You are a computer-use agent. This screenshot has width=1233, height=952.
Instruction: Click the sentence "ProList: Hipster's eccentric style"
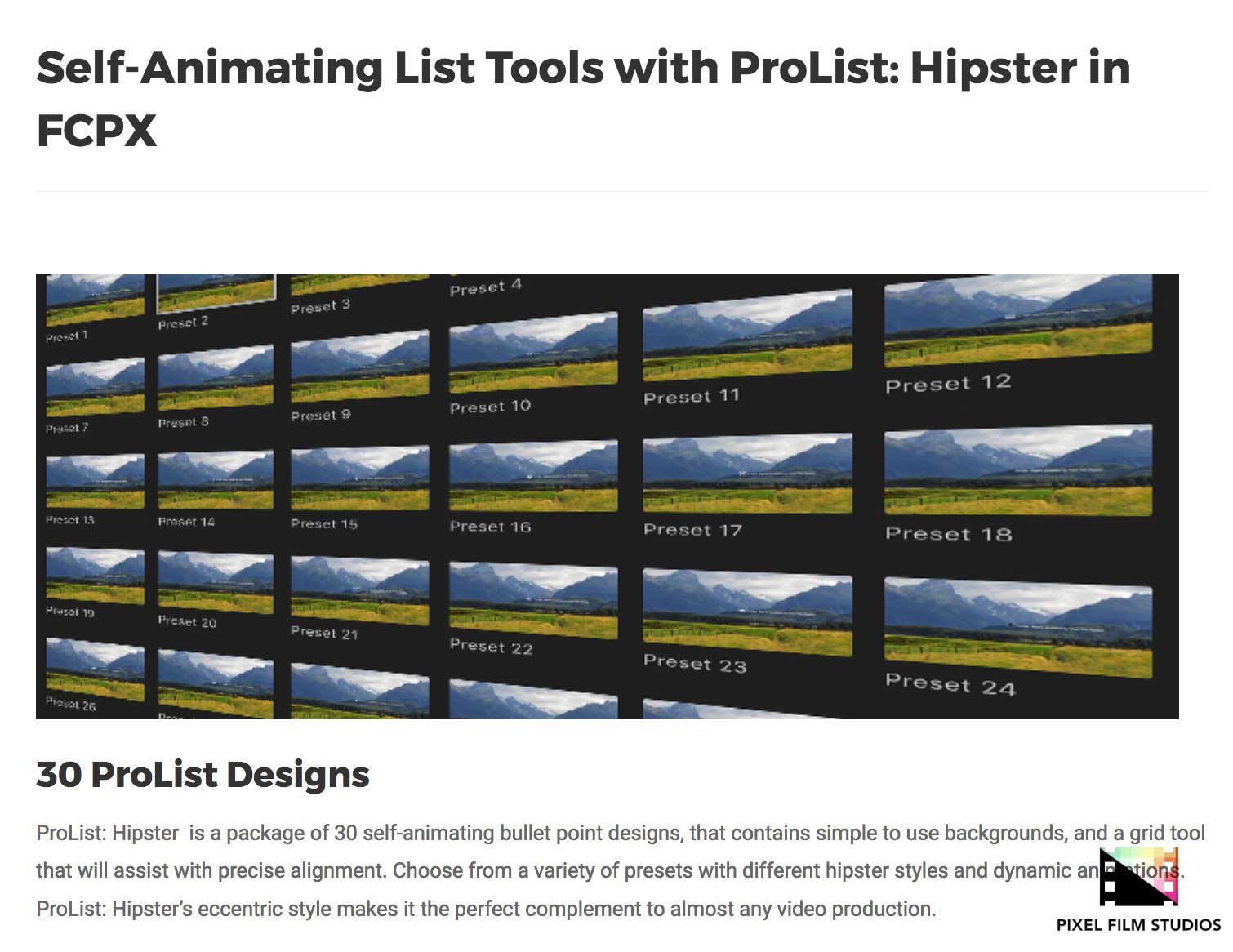click(x=486, y=909)
